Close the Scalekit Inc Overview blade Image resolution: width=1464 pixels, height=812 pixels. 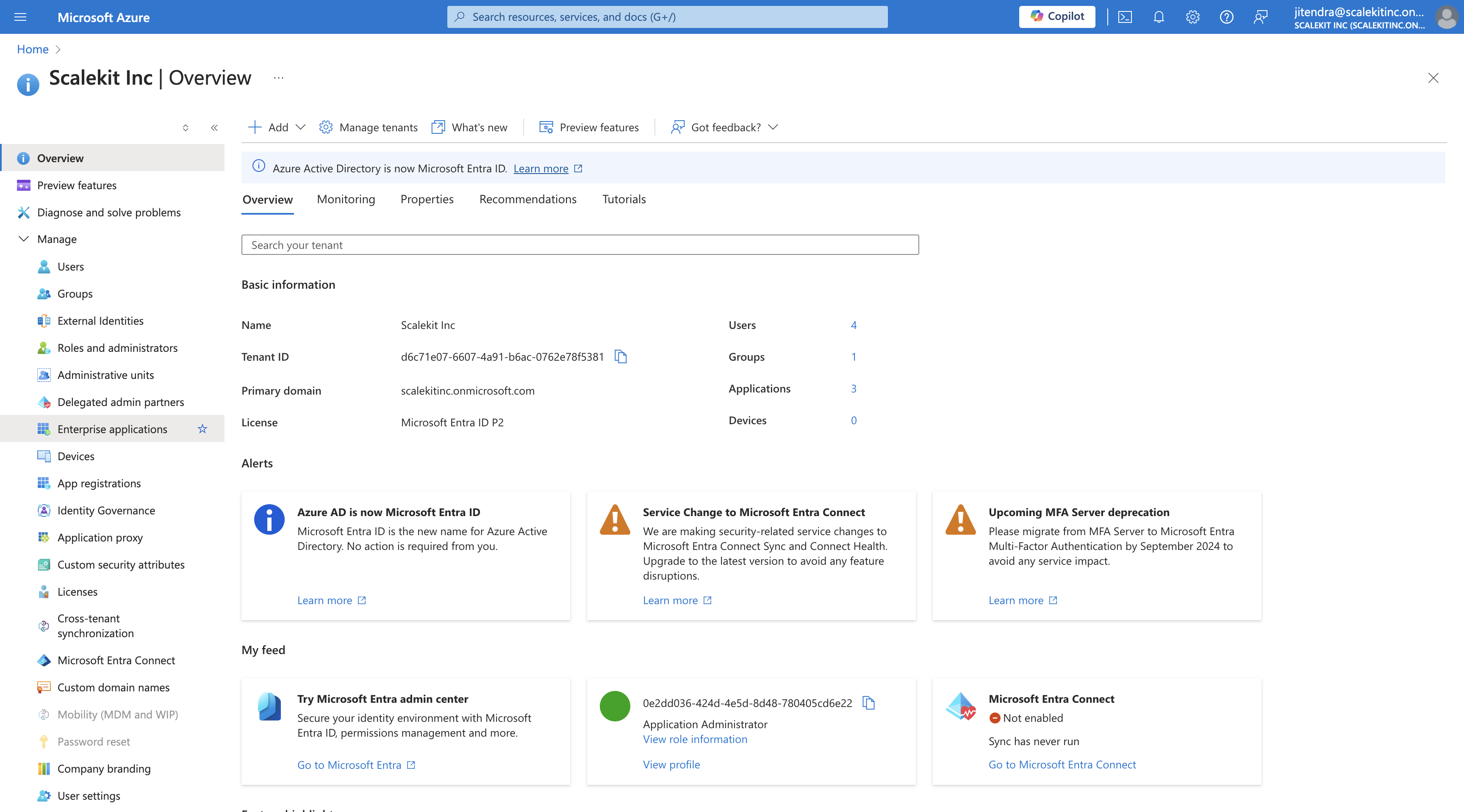coord(1433,78)
